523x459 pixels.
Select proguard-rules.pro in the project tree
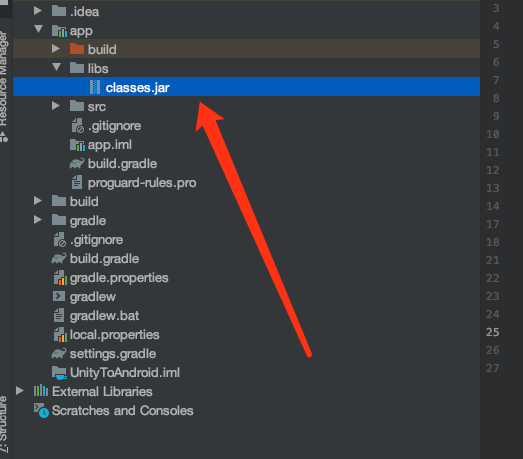(x=142, y=183)
